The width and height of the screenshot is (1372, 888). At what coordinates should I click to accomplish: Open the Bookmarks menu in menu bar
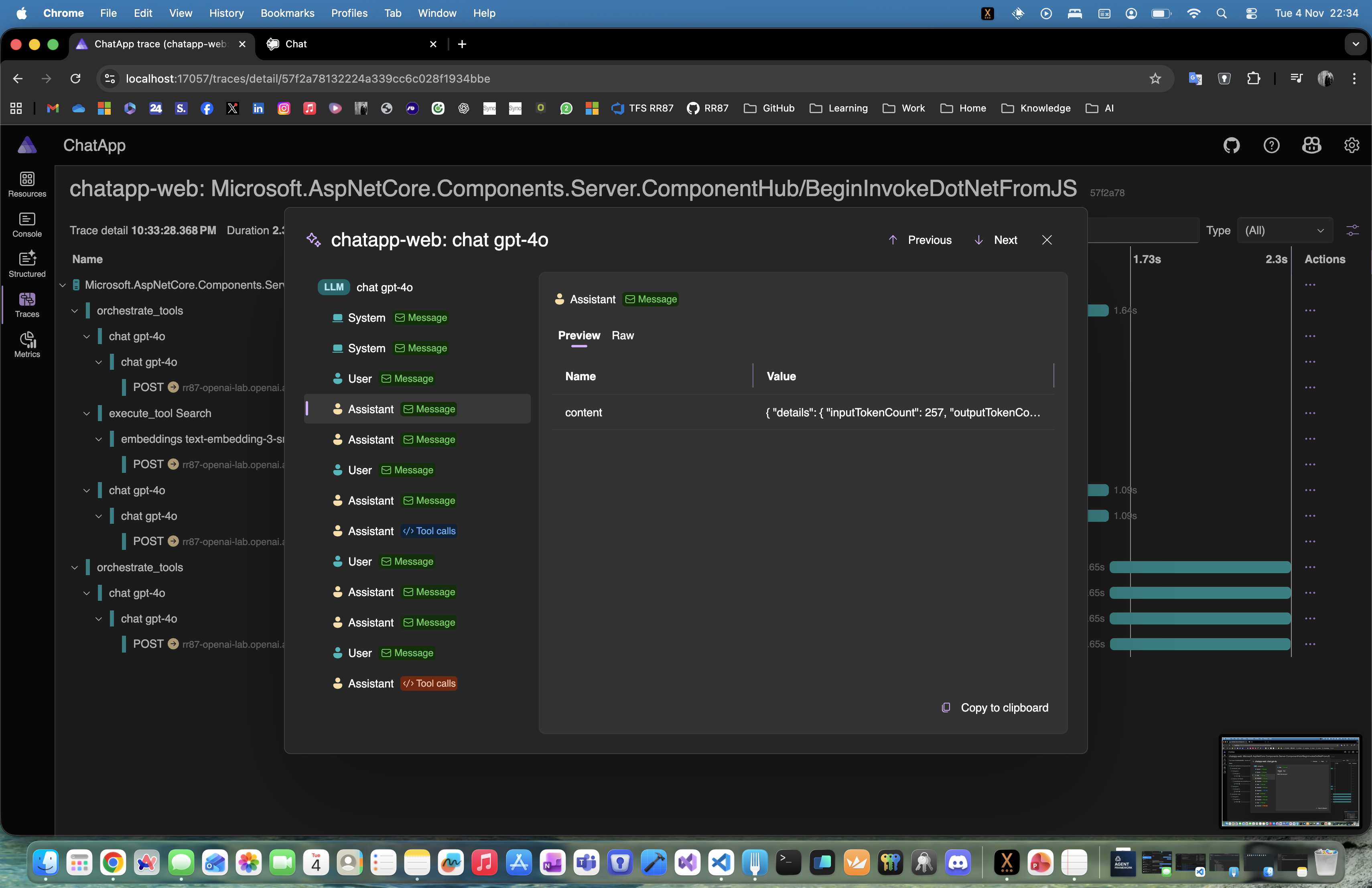pos(287,13)
